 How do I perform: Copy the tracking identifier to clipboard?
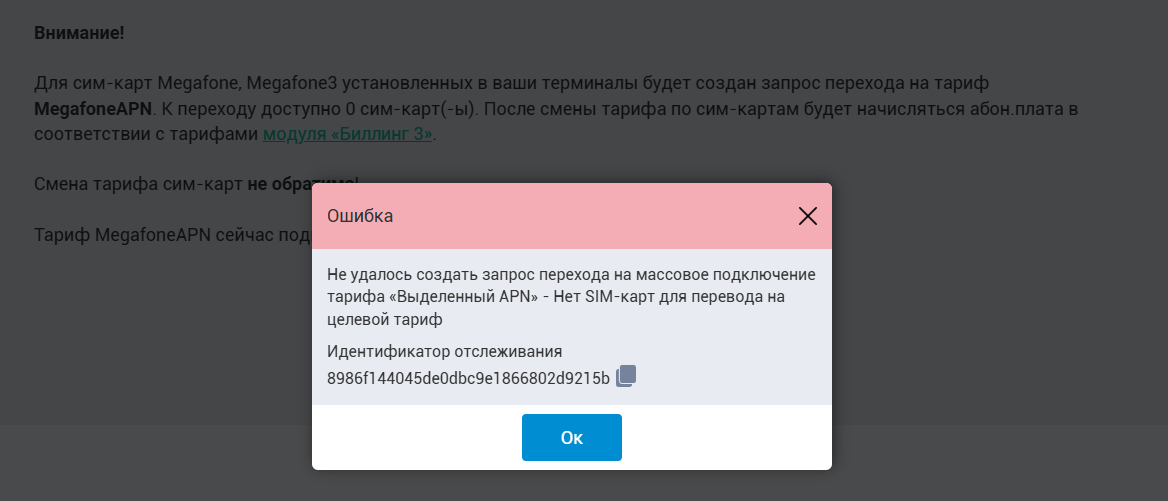tap(626, 376)
